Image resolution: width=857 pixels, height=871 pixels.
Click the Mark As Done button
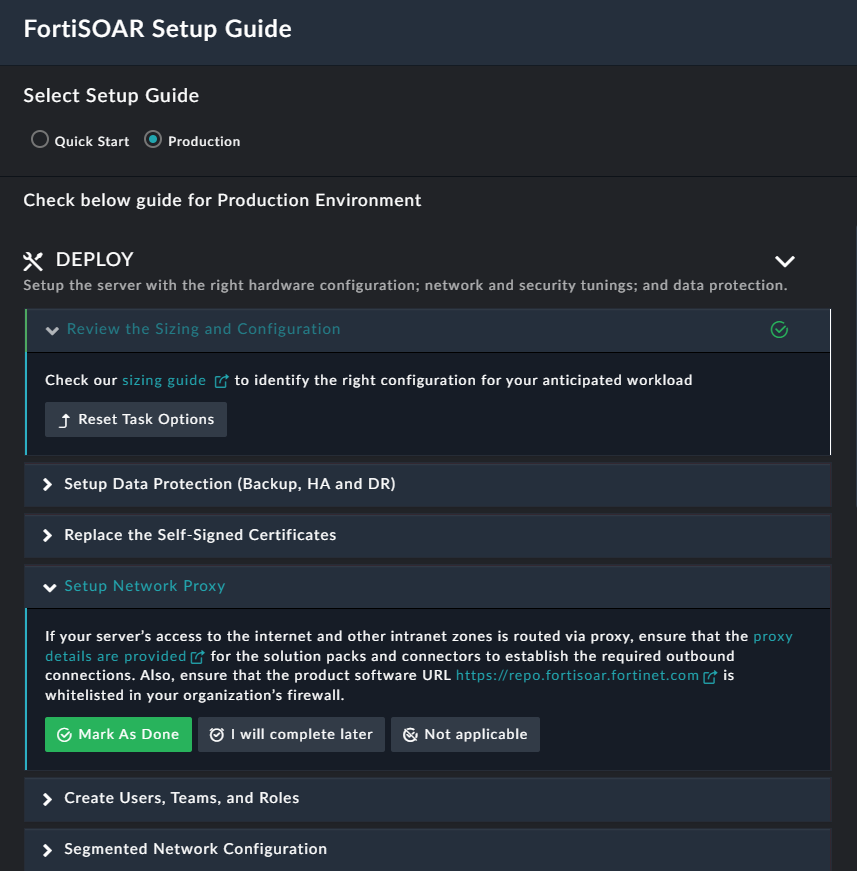tap(118, 734)
